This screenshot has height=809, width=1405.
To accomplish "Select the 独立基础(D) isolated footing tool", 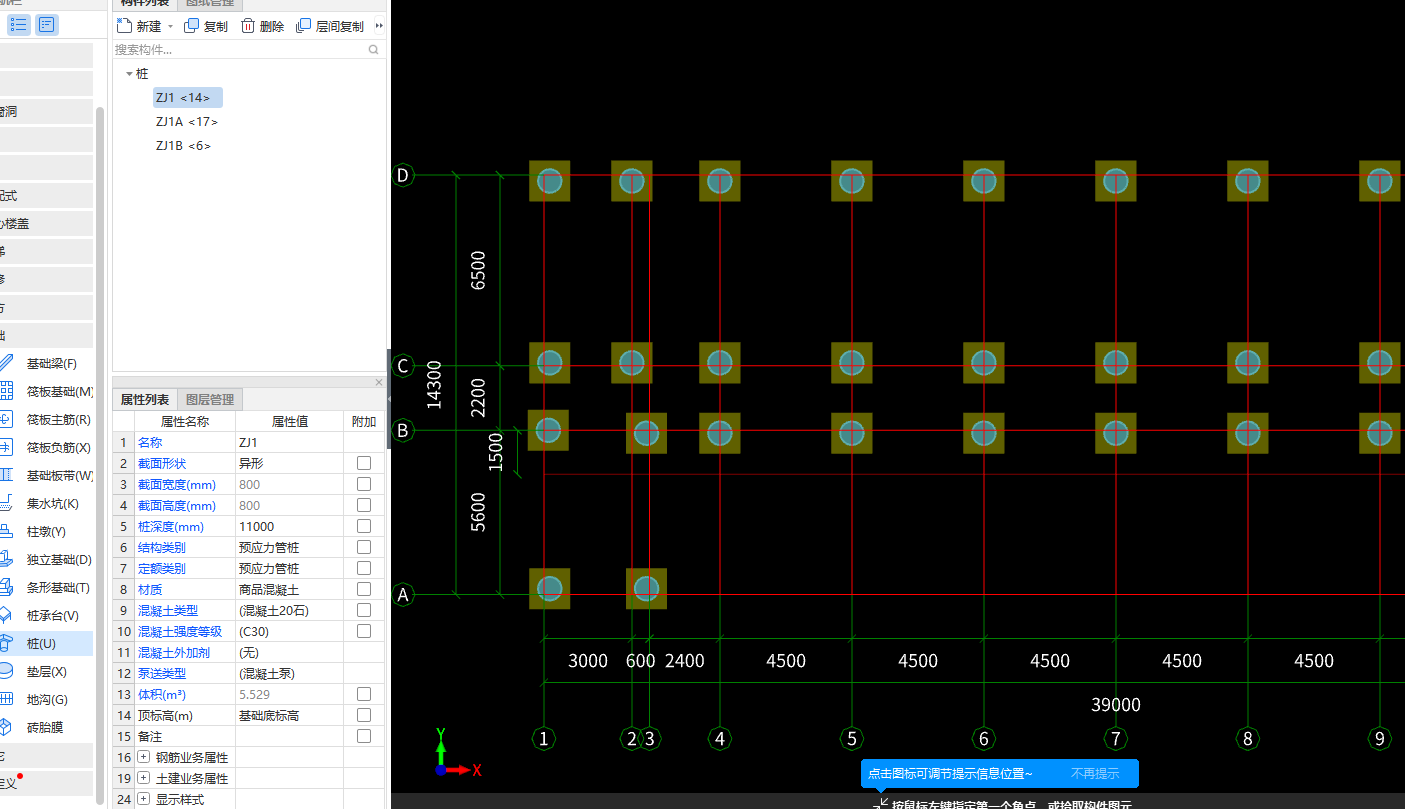I will pos(47,559).
